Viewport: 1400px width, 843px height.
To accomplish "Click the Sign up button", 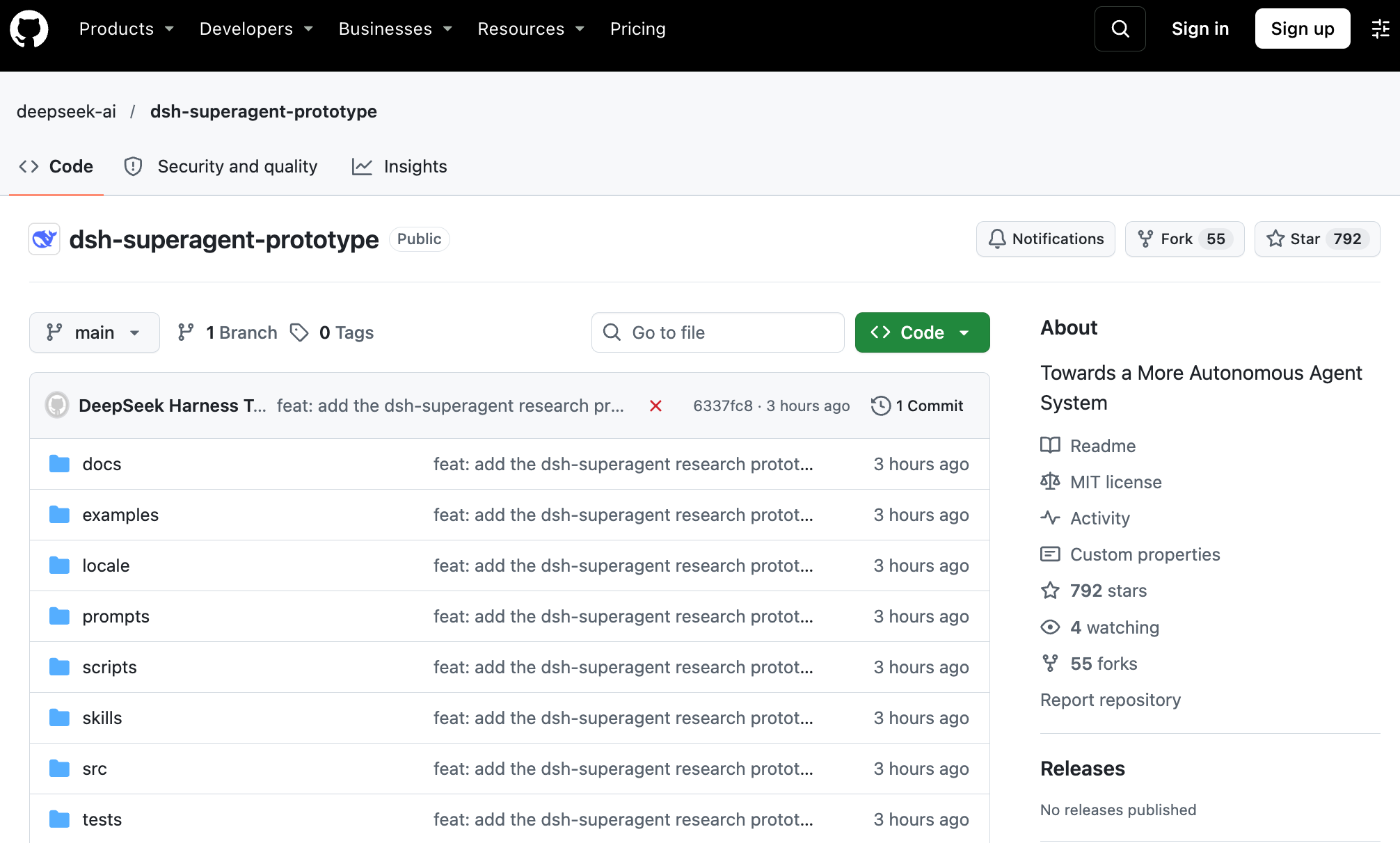I will (1303, 29).
